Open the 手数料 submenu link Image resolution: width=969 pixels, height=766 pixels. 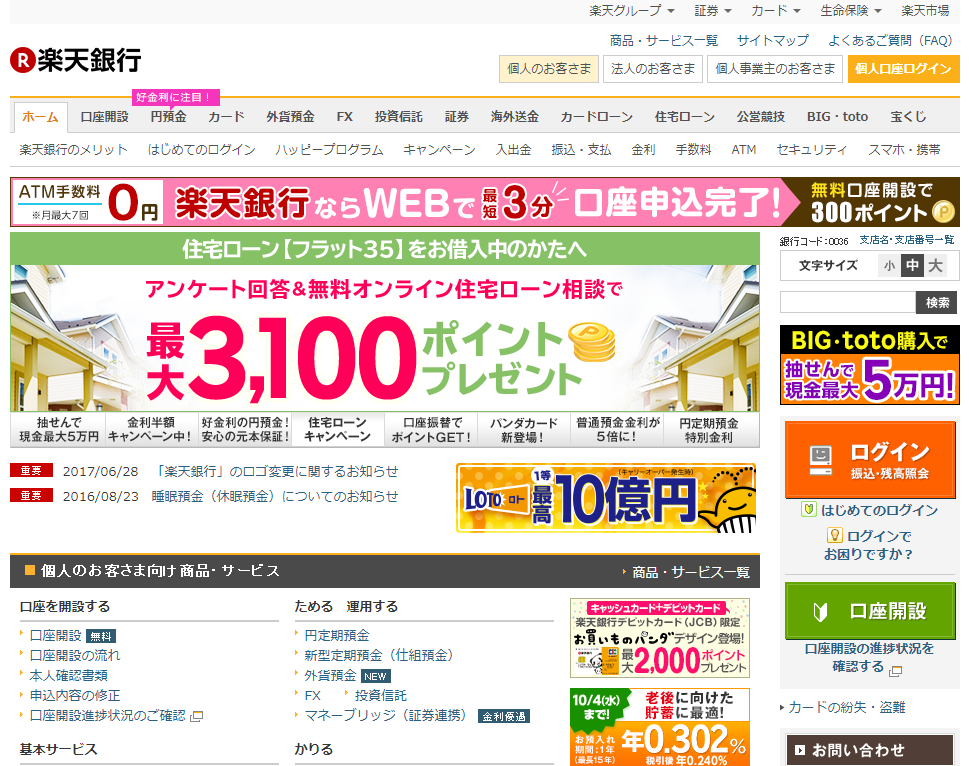coord(693,150)
